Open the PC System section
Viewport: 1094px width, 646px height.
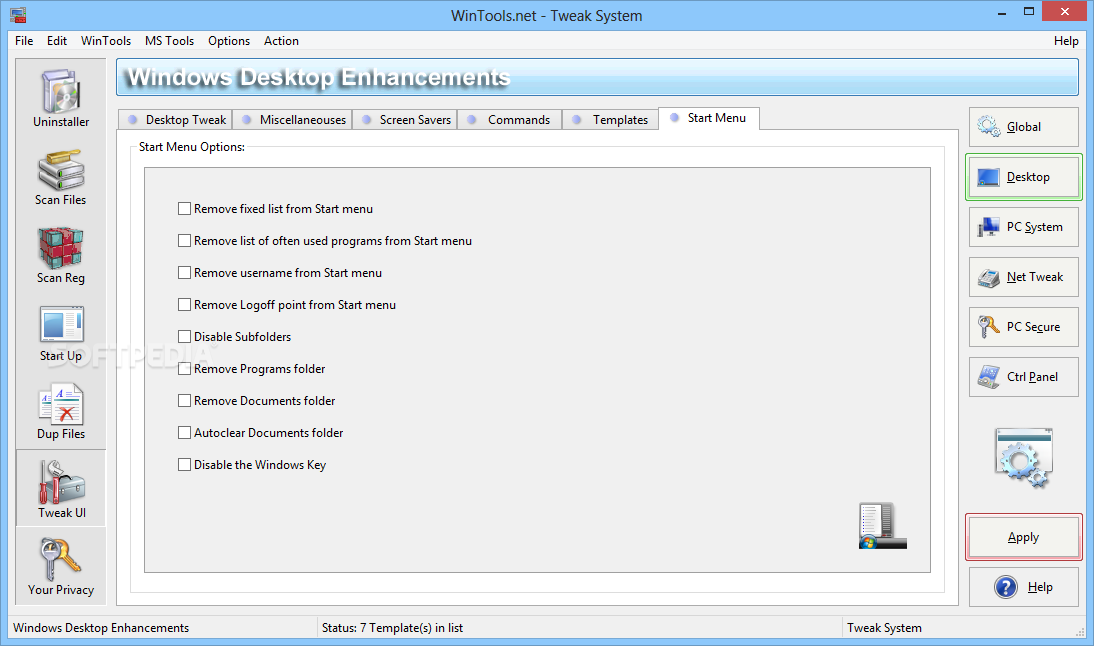[x=1024, y=227]
